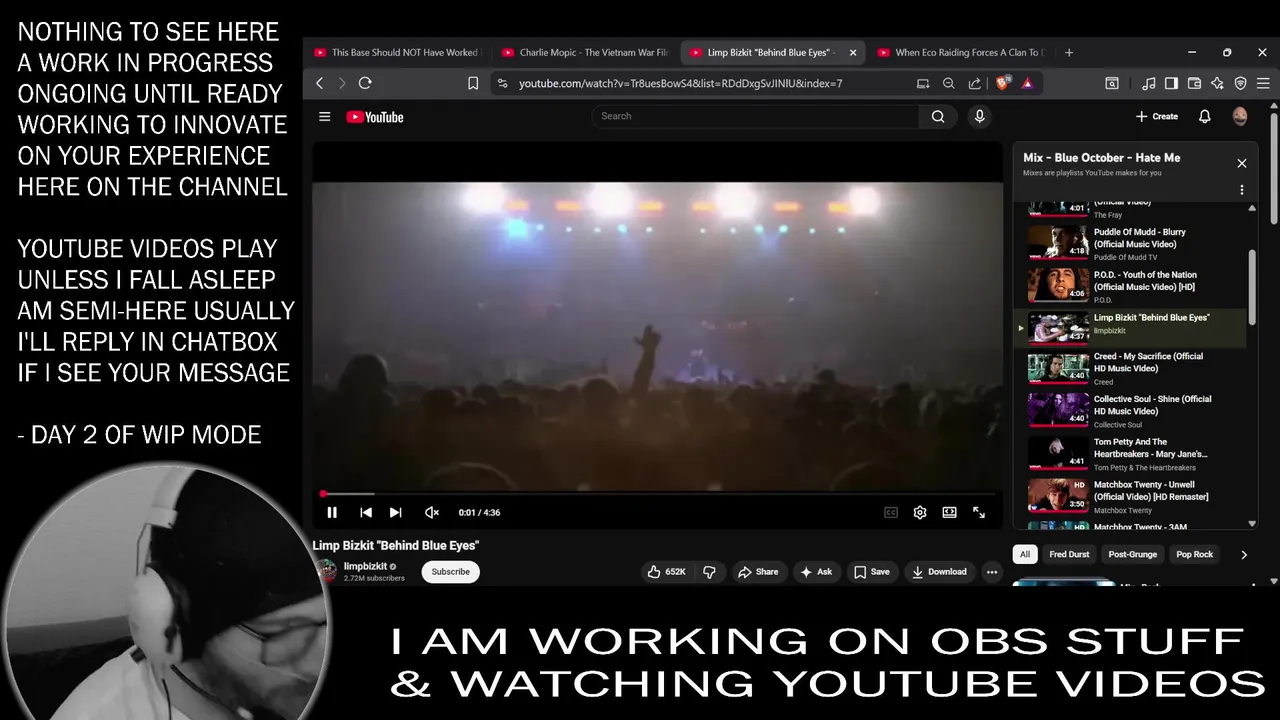Viewport: 1280px width, 720px height.
Task: Share this page from the address bar icon
Action: tap(975, 84)
